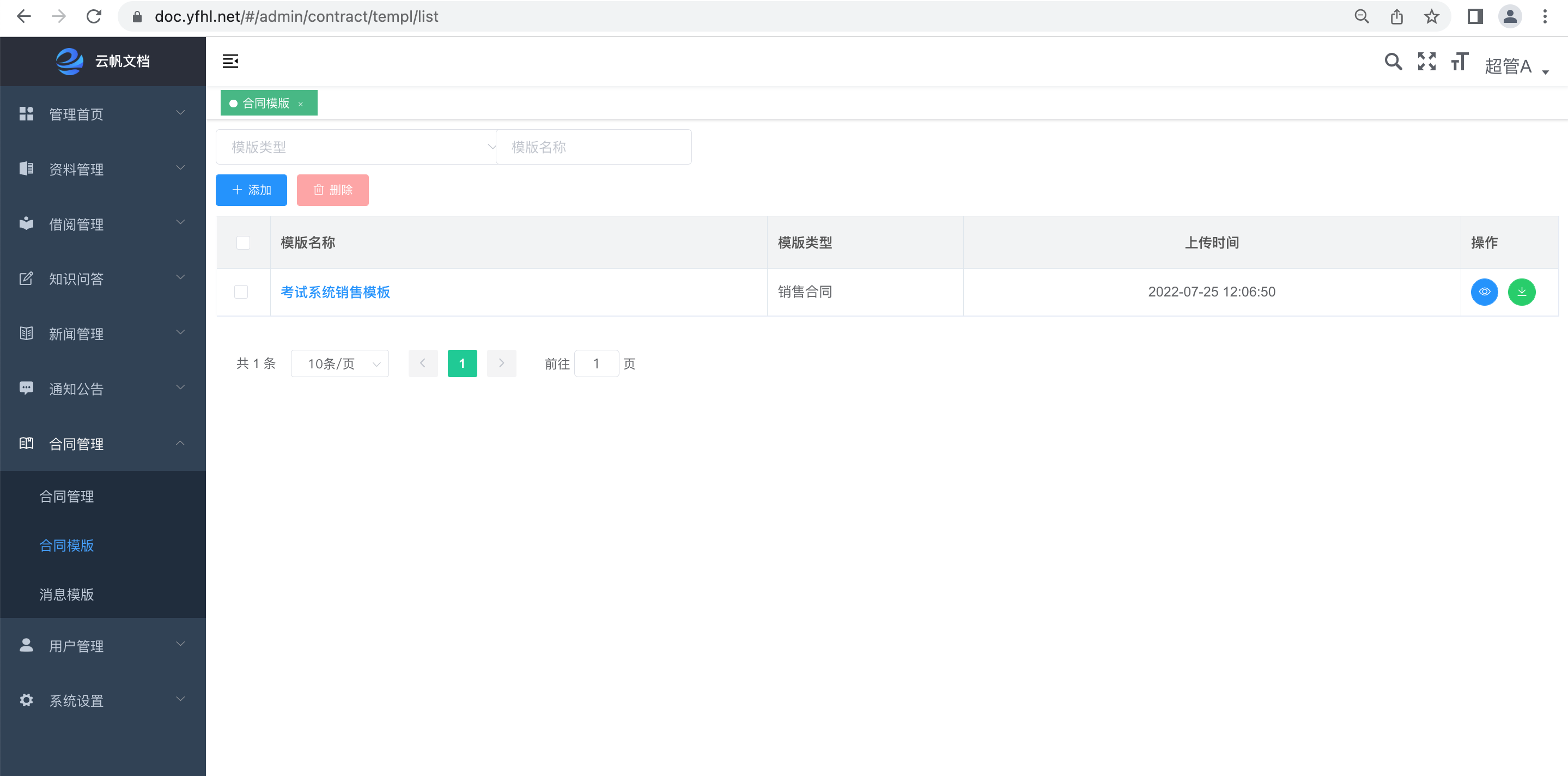
Task: Open 模版类型 filter dropdown
Action: click(356, 147)
